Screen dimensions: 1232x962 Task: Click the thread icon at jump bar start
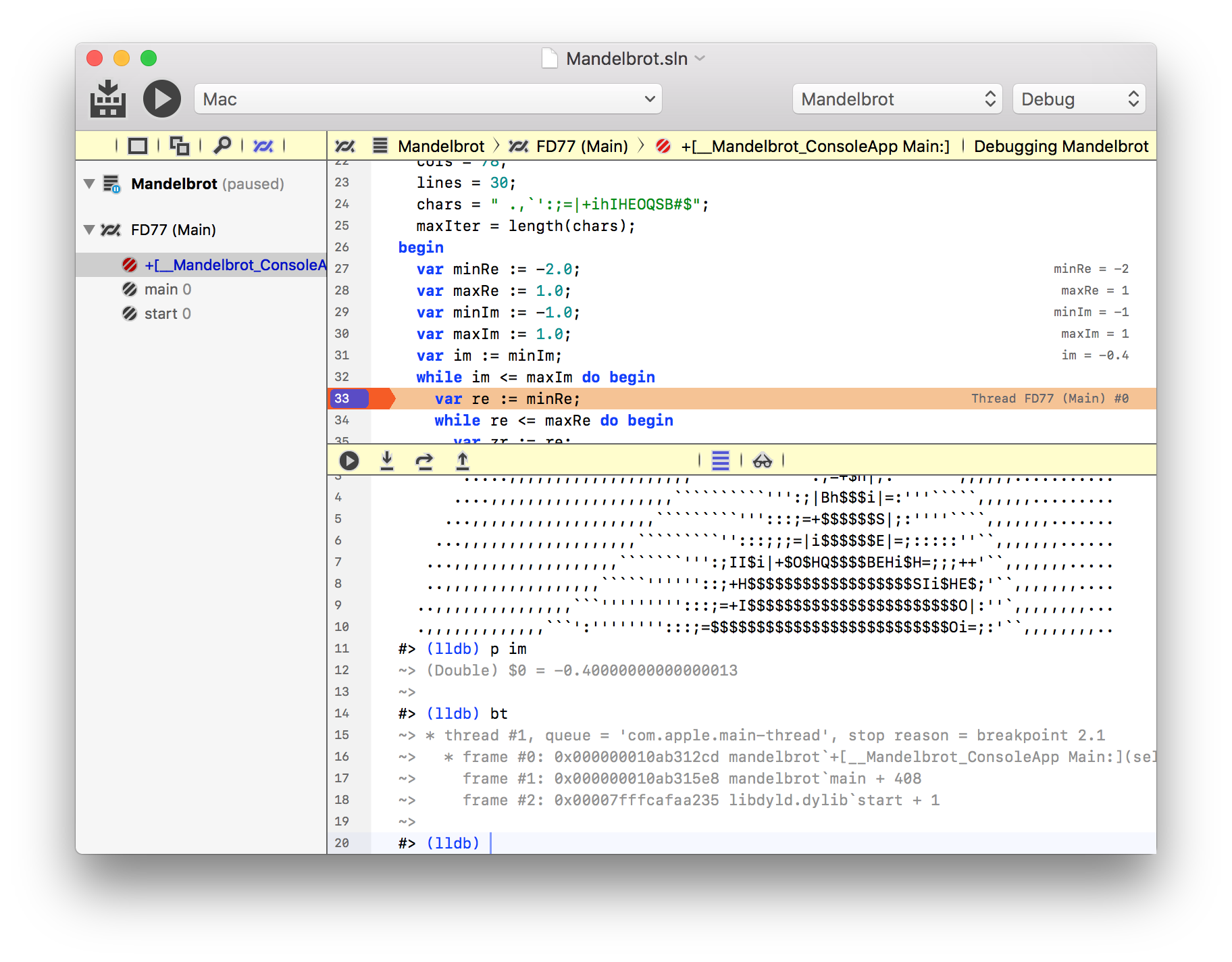tap(345, 146)
